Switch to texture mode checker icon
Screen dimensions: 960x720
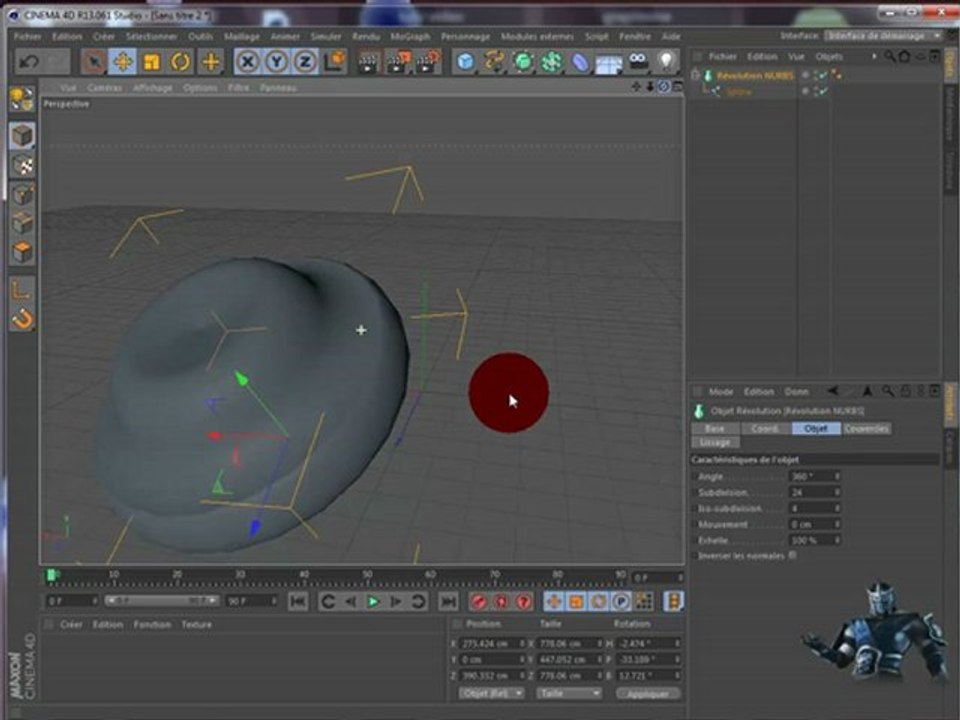(22, 165)
